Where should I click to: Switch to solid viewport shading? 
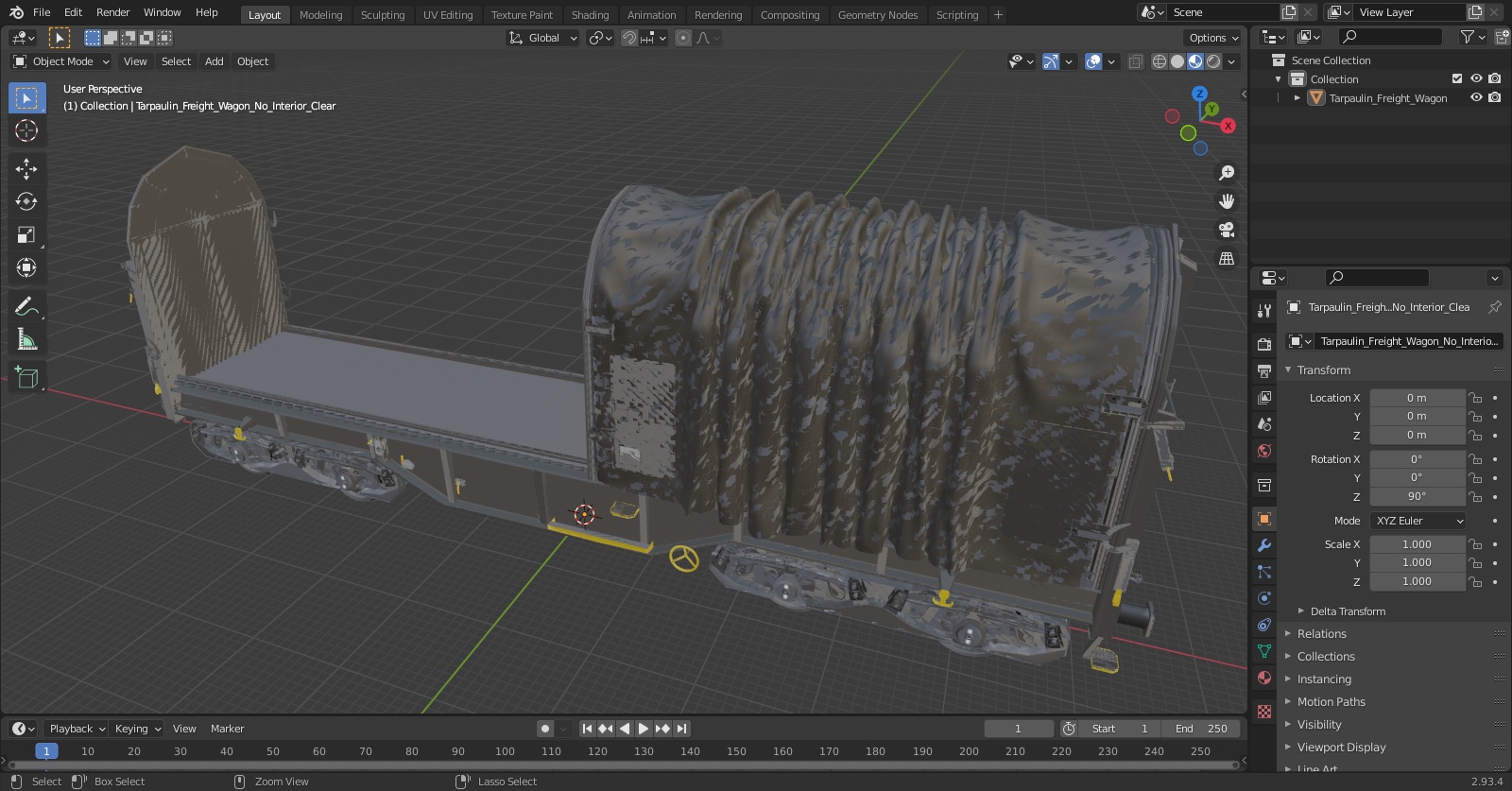click(1177, 61)
